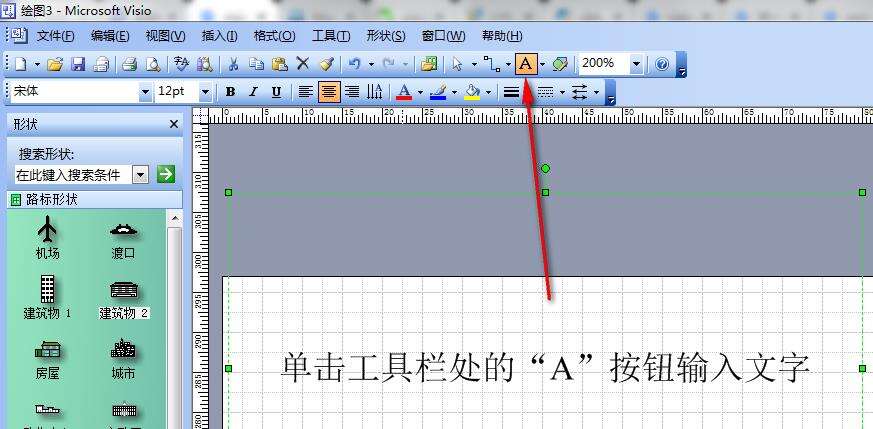873x429 pixels.
Task: Click the green search arrow button
Action: click(x=165, y=174)
